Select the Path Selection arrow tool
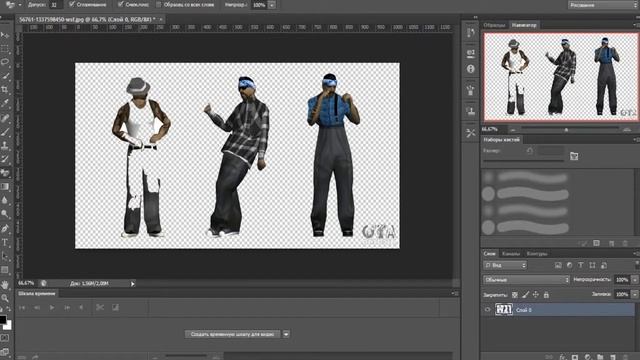Viewport: 640px width, 360px height. (x=5, y=256)
